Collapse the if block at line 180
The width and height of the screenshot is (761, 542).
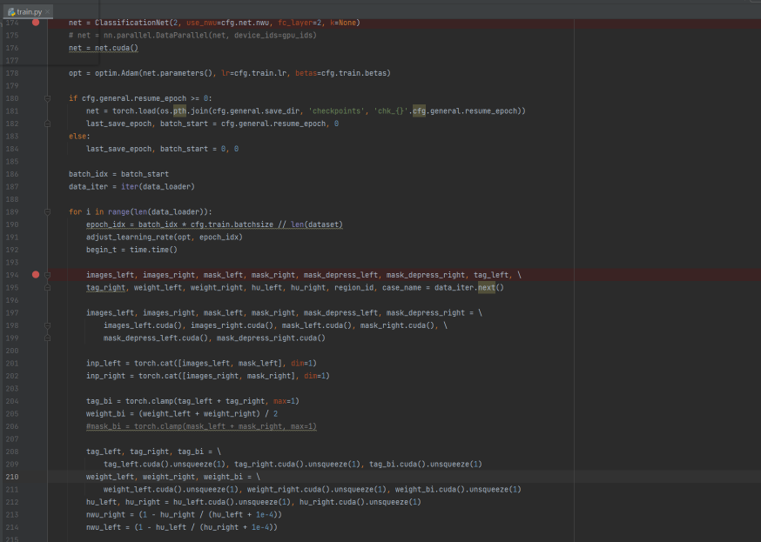click(48, 99)
